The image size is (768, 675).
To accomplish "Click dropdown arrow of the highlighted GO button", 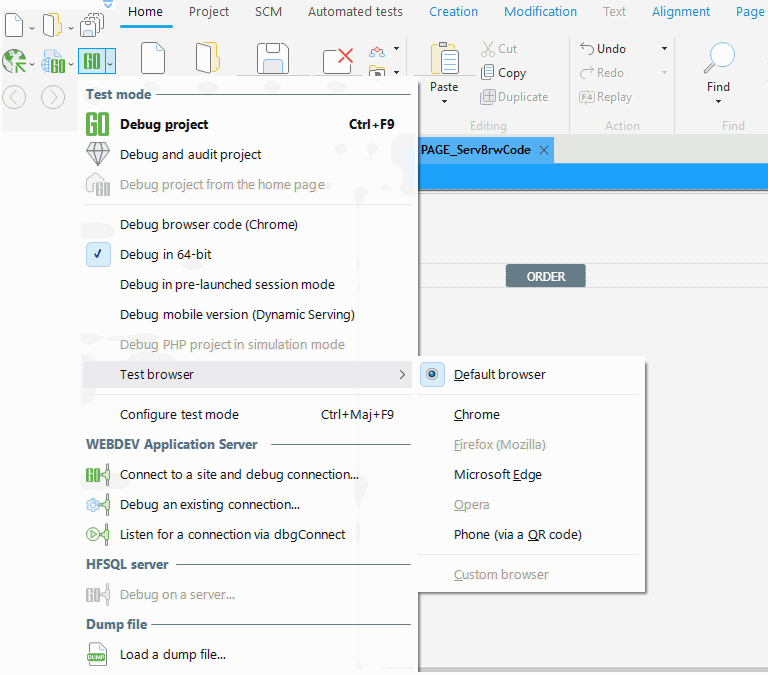I will 110,62.
